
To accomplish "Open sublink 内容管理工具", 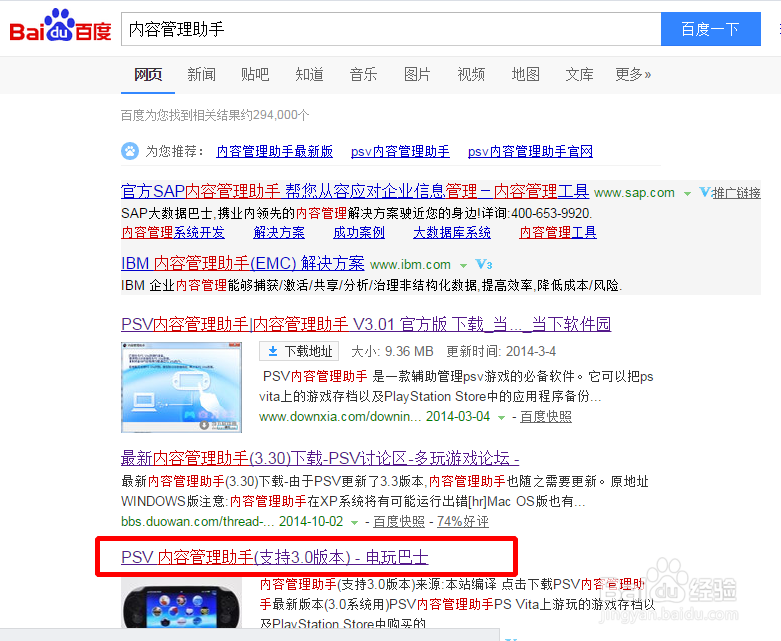I will [558, 233].
